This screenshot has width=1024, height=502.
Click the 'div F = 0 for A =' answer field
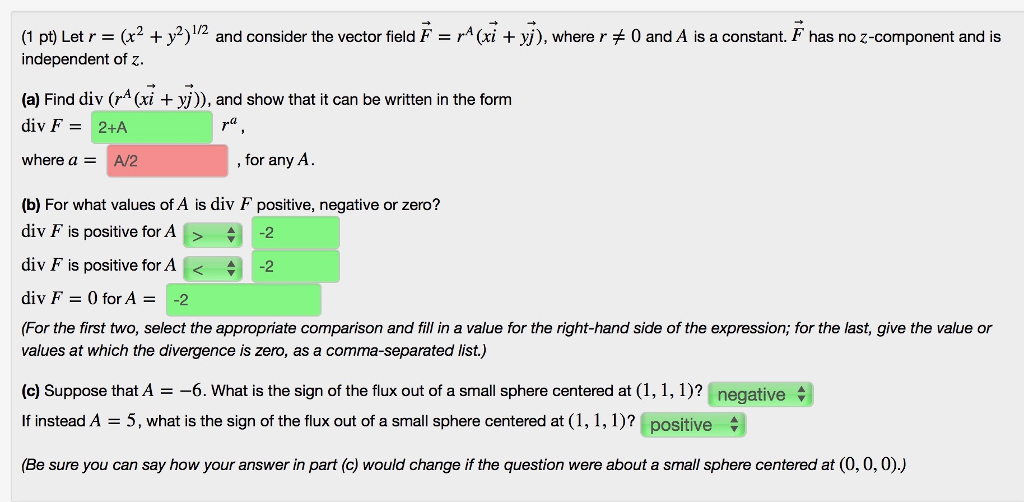(244, 300)
